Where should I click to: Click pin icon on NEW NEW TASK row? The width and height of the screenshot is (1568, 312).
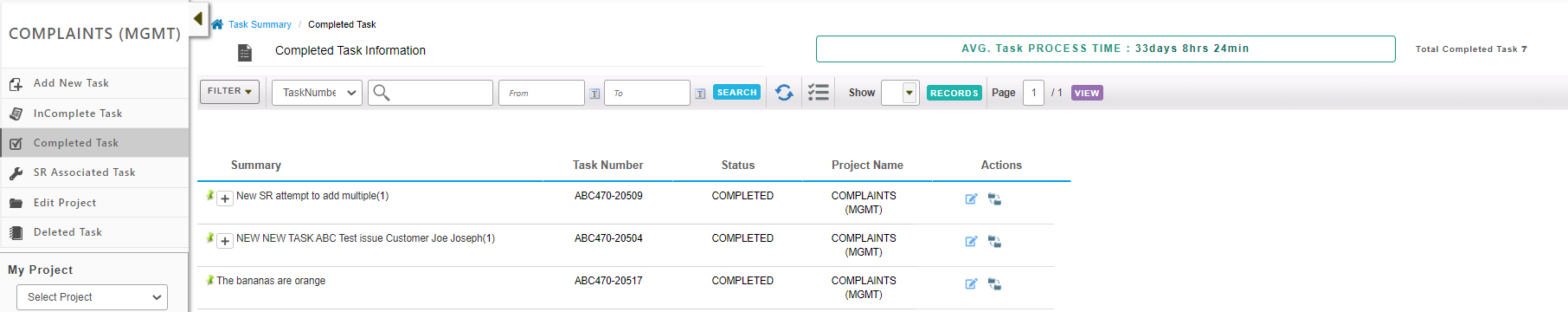[210, 237]
